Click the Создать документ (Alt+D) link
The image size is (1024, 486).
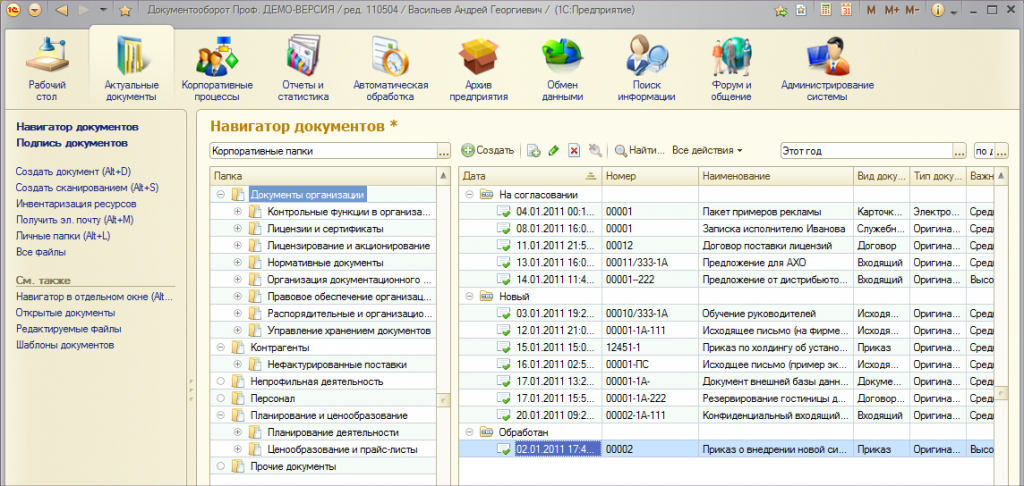click(x=73, y=172)
